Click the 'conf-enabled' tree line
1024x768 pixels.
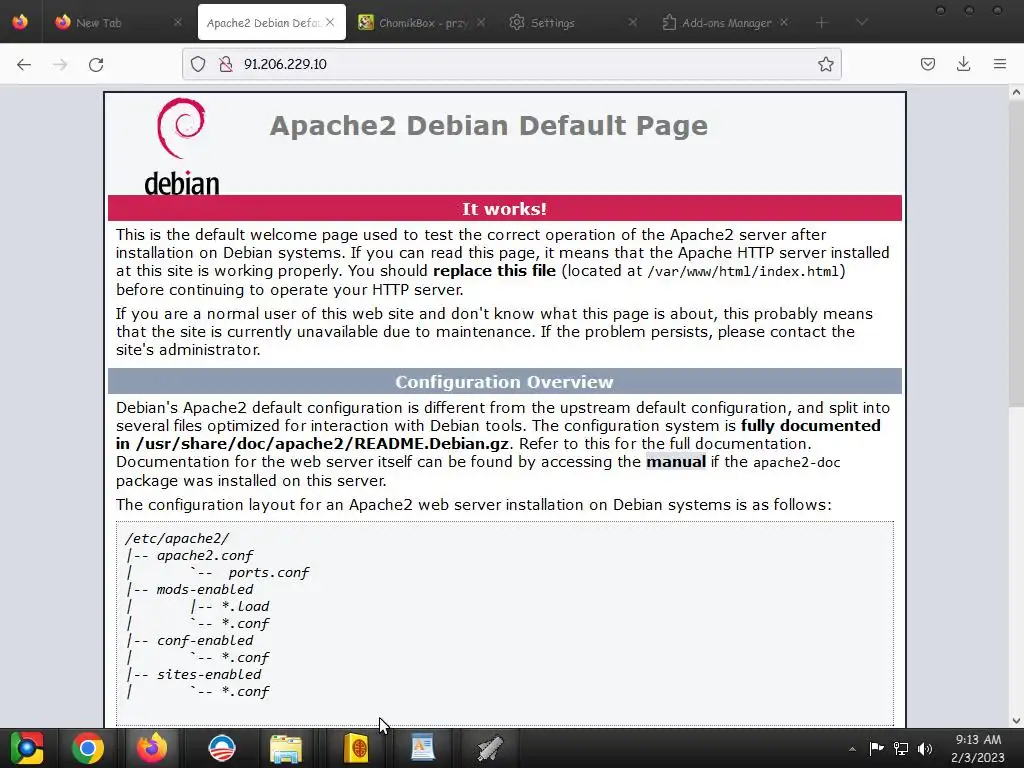coord(204,640)
